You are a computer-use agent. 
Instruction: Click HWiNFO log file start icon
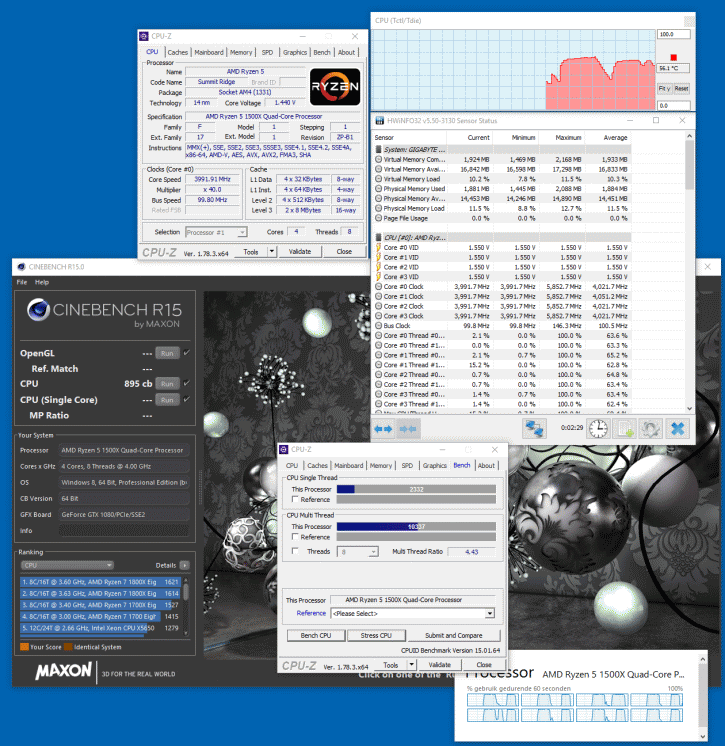point(625,428)
